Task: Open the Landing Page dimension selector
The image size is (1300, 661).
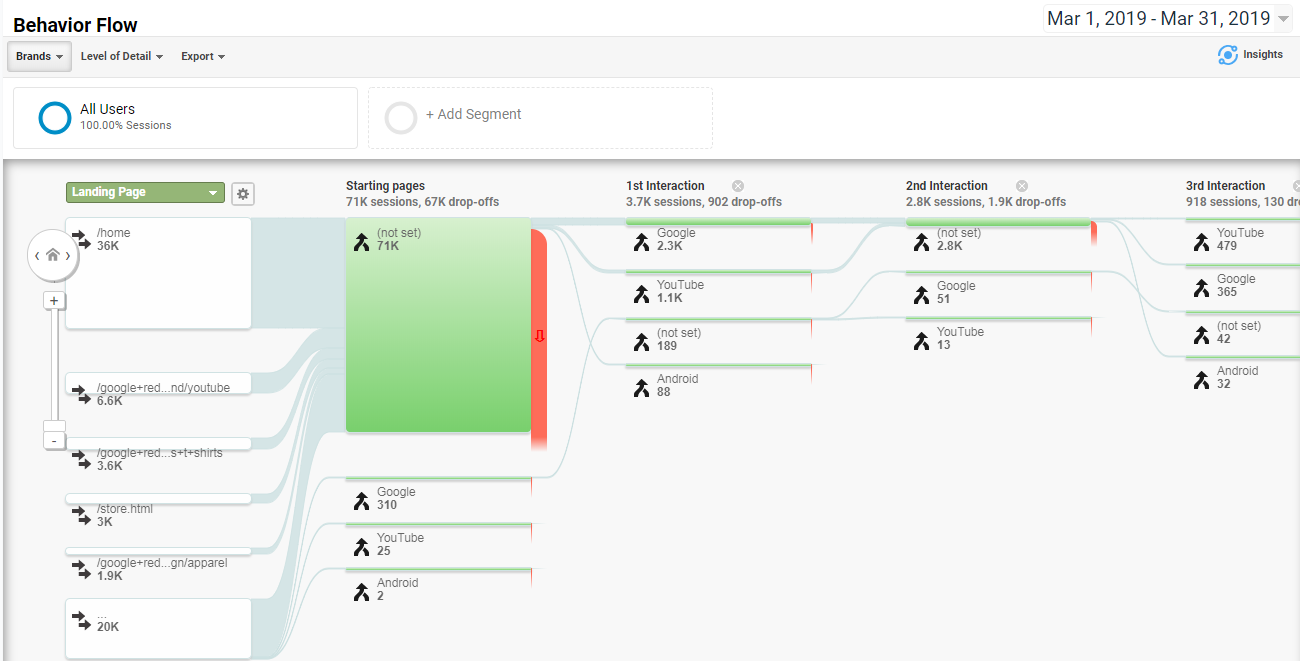Action: click(x=146, y=193)
